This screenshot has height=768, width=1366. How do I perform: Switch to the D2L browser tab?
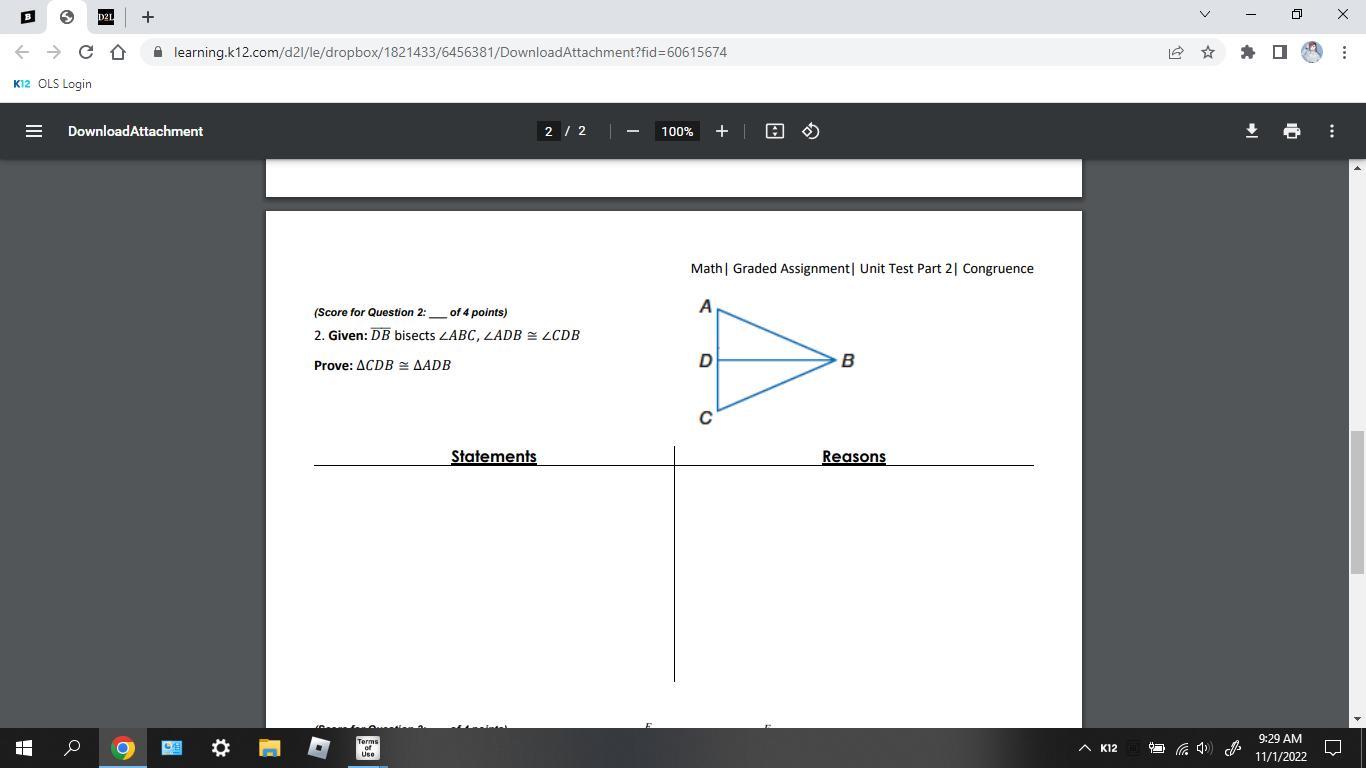(x=106, y=17)
